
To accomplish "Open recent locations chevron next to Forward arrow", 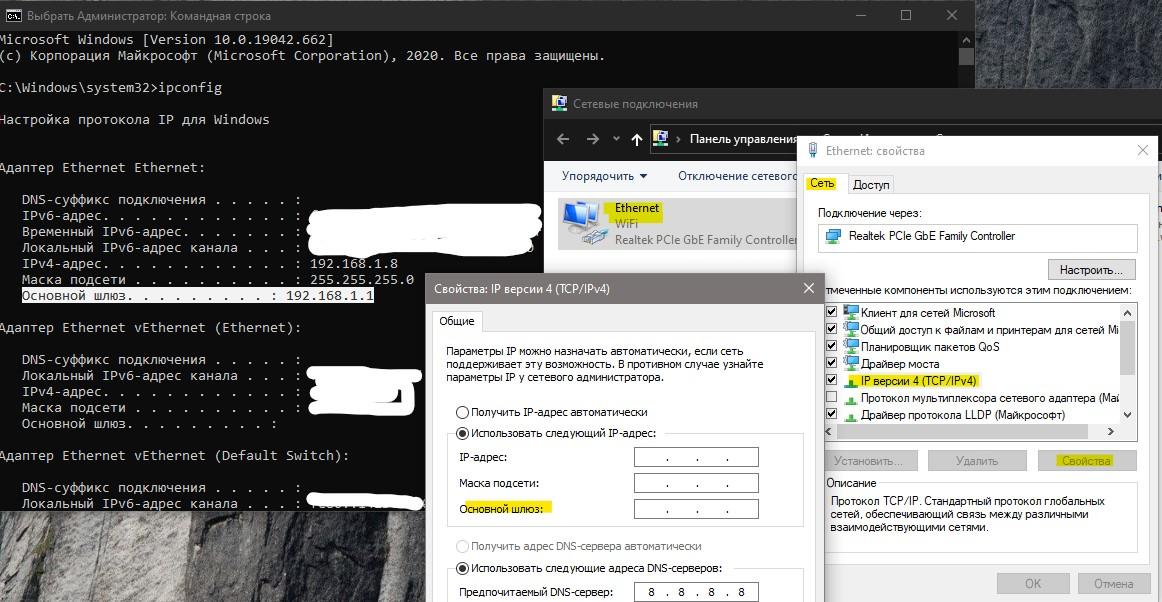I will [616, 139].
